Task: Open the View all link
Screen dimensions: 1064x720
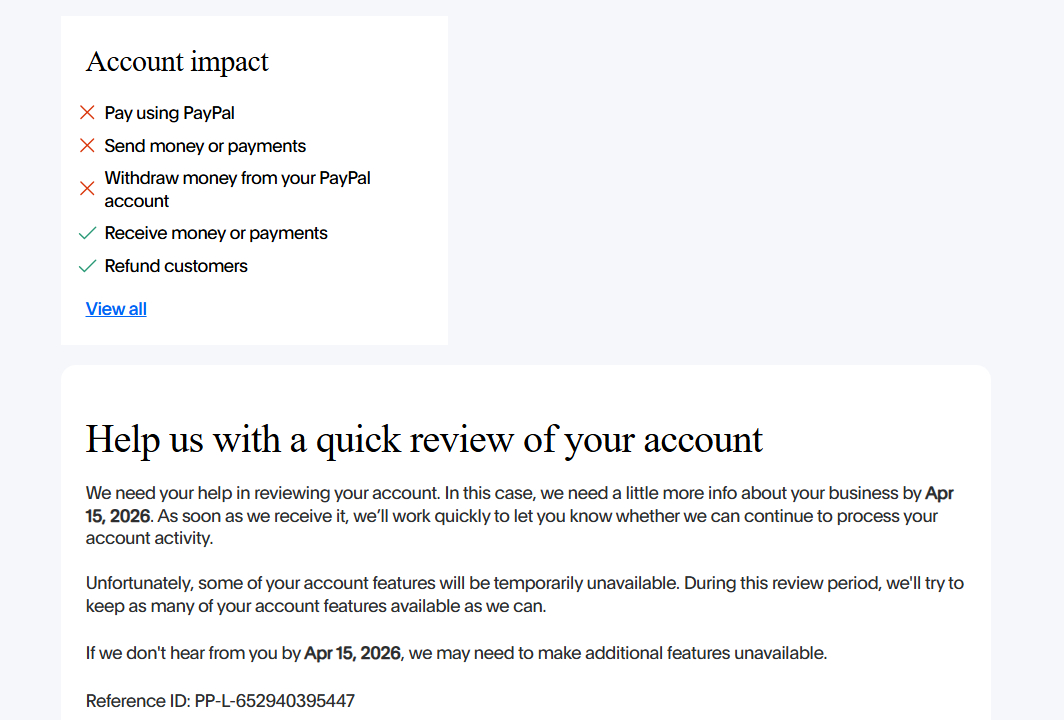Action: pos(116,309)
